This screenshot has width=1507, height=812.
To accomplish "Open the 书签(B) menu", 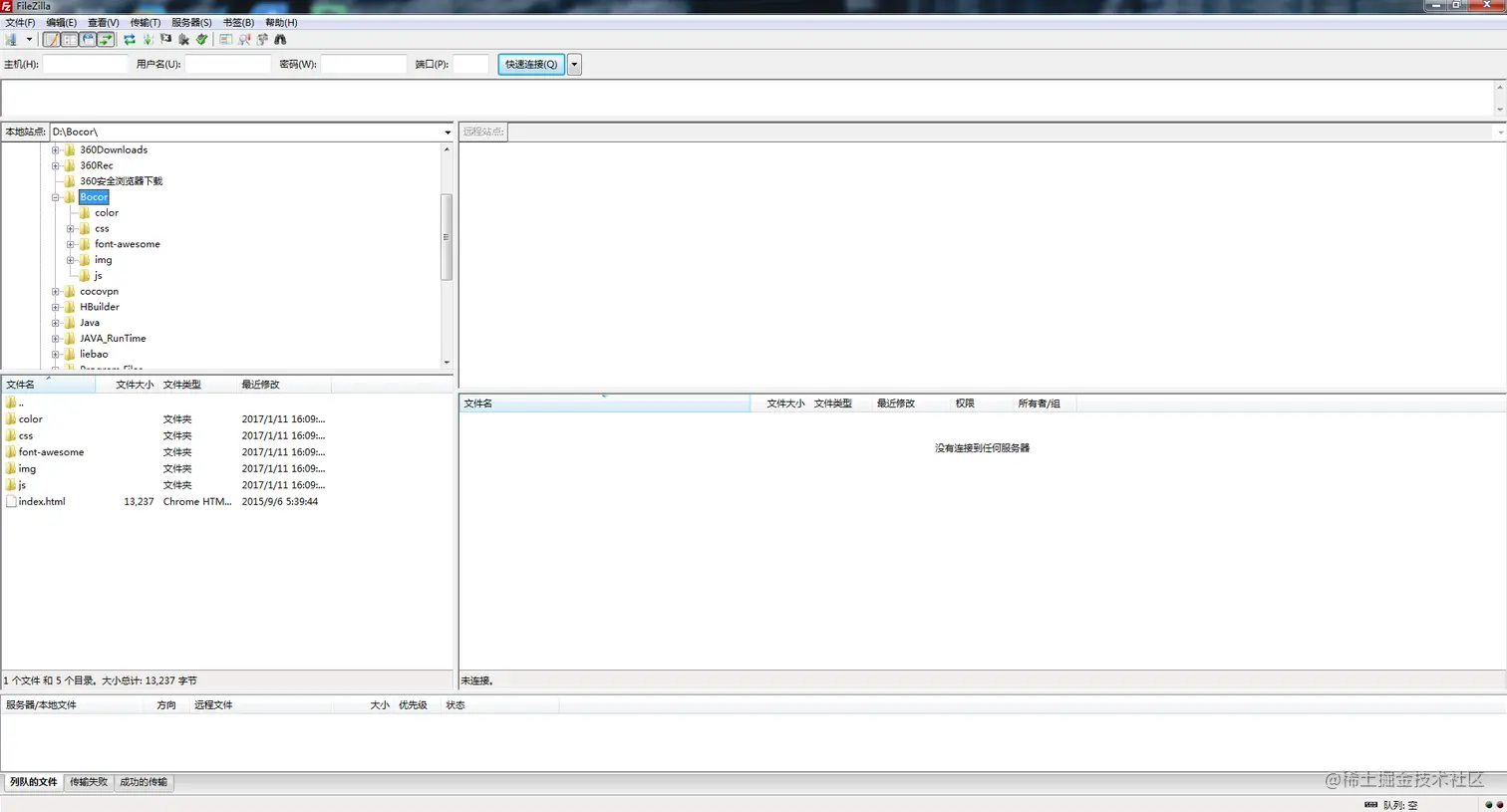I will [238, 22].
